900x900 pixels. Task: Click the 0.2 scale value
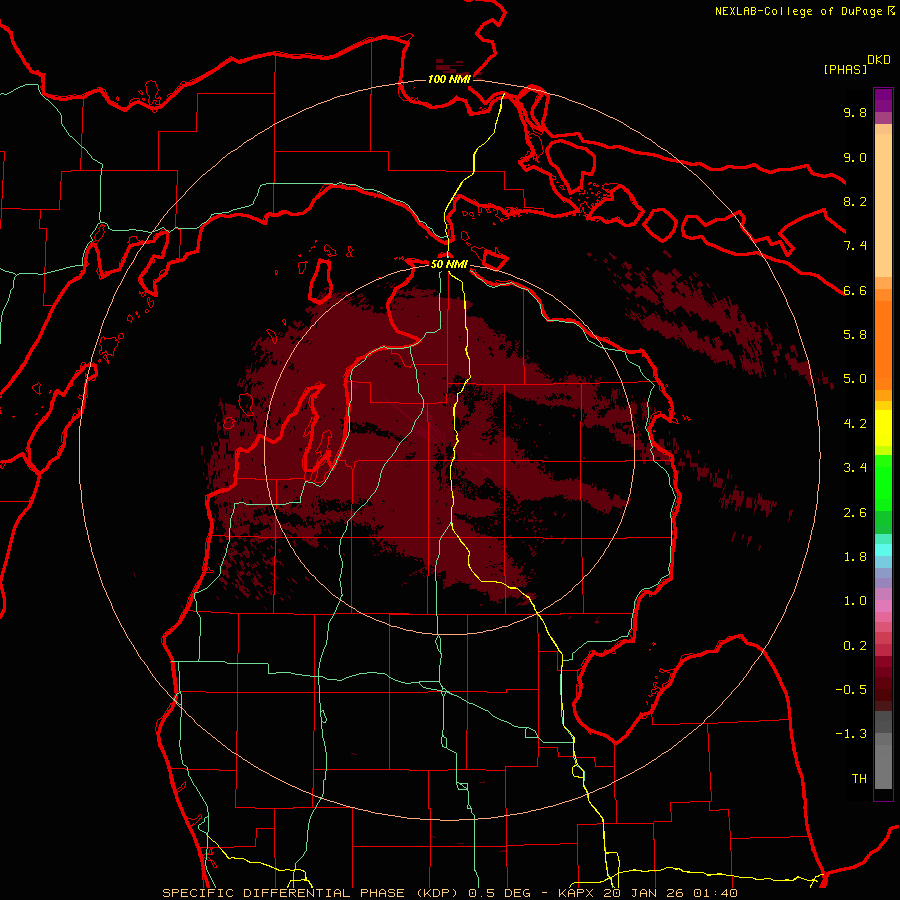click(855, 646)
